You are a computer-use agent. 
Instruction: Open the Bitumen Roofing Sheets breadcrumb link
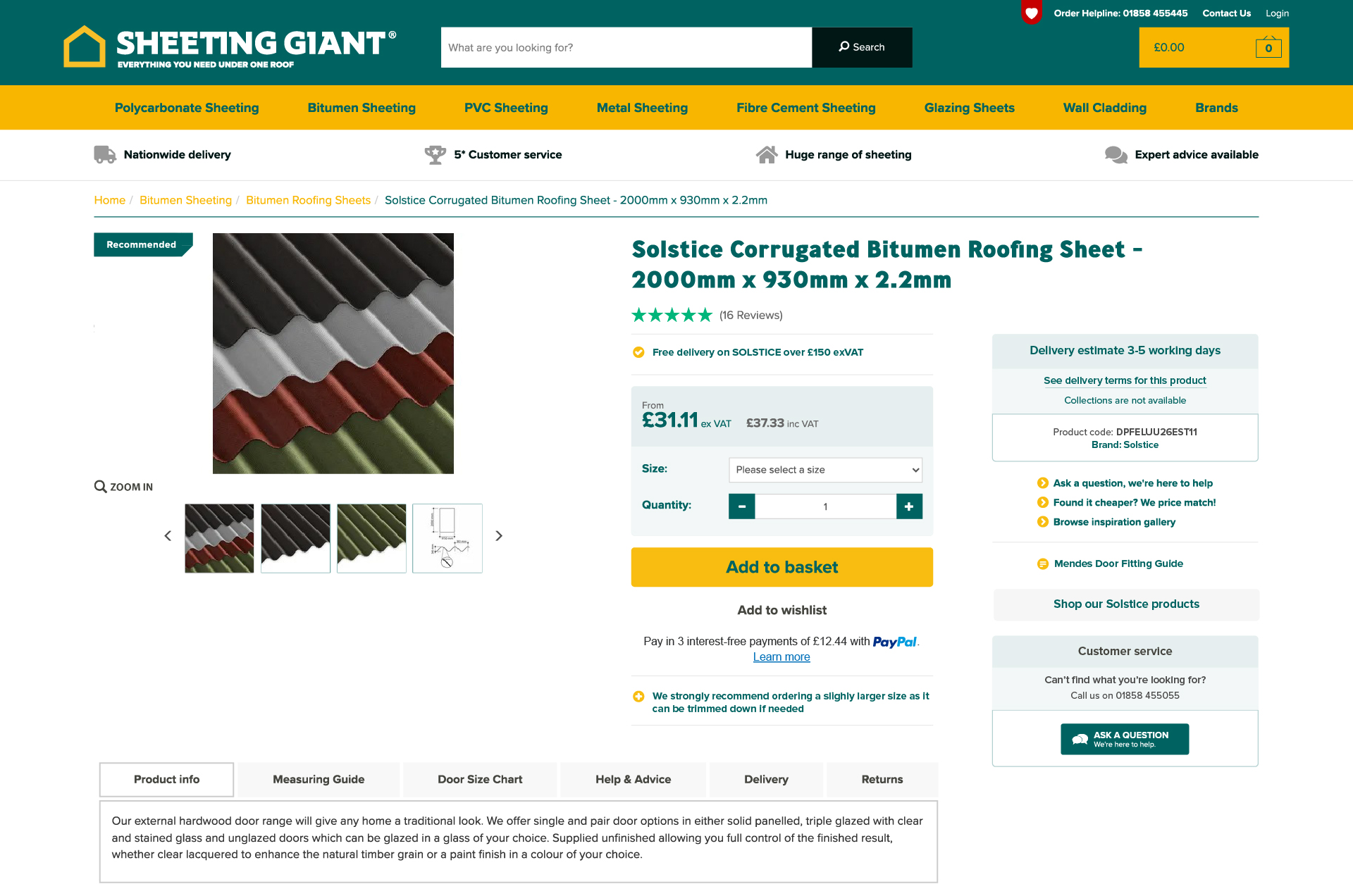pyautogui.click(x=308, y=200)
